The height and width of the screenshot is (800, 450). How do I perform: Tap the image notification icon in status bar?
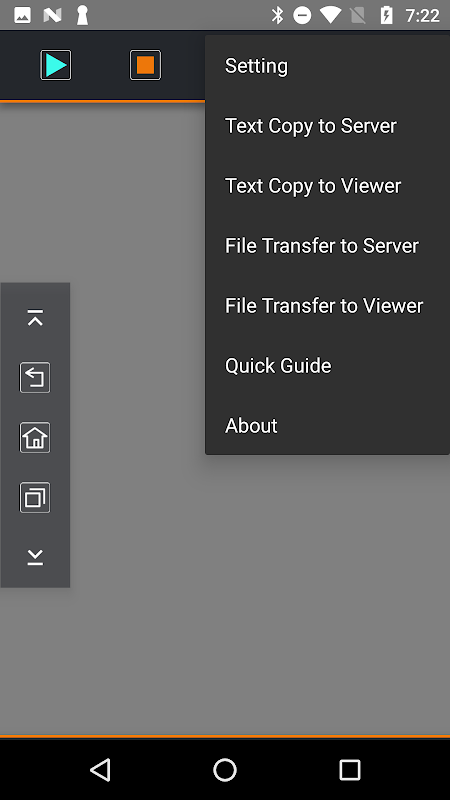pos(22,15)
